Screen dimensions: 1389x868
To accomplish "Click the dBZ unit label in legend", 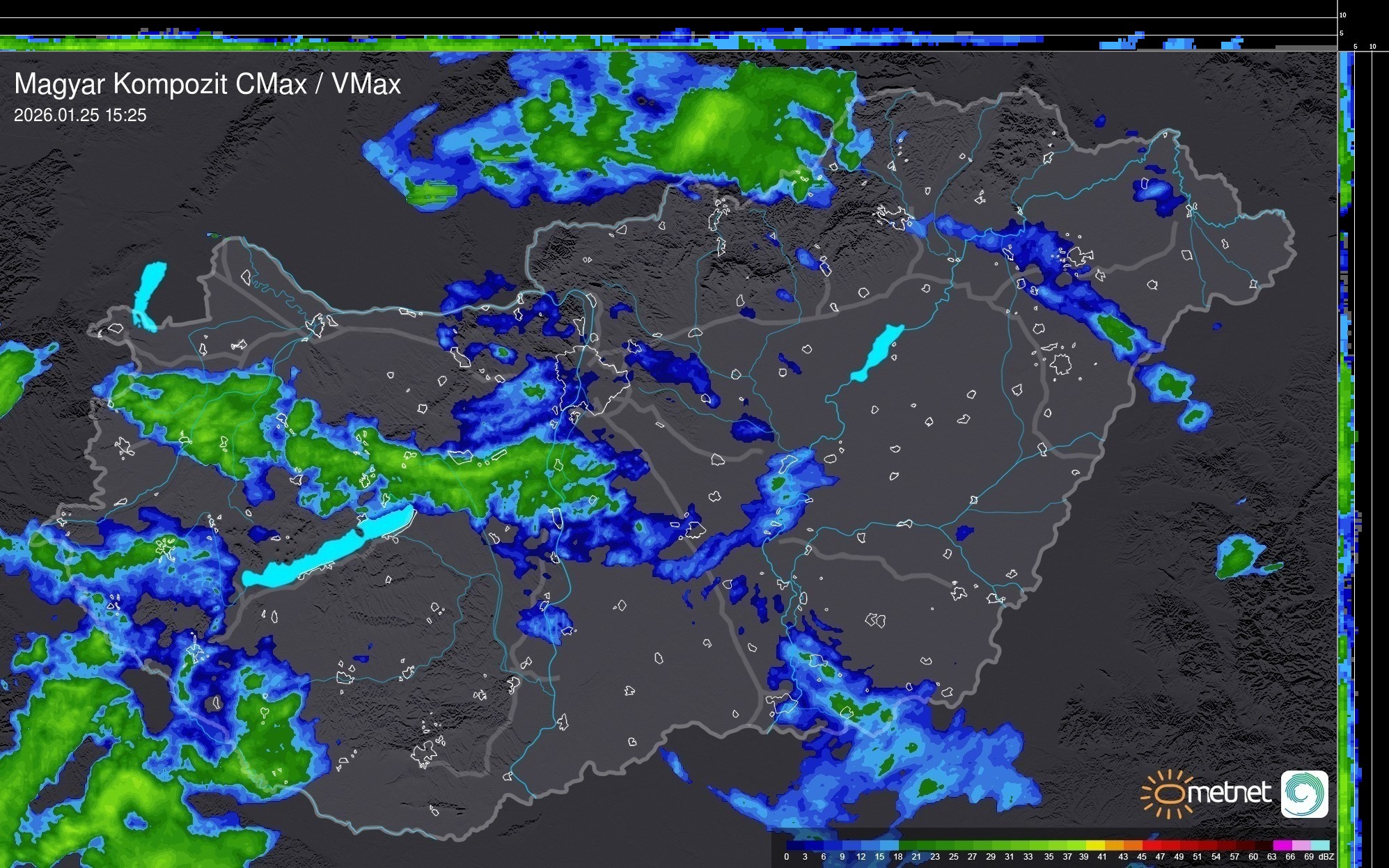I will (x=1326, y=857).
